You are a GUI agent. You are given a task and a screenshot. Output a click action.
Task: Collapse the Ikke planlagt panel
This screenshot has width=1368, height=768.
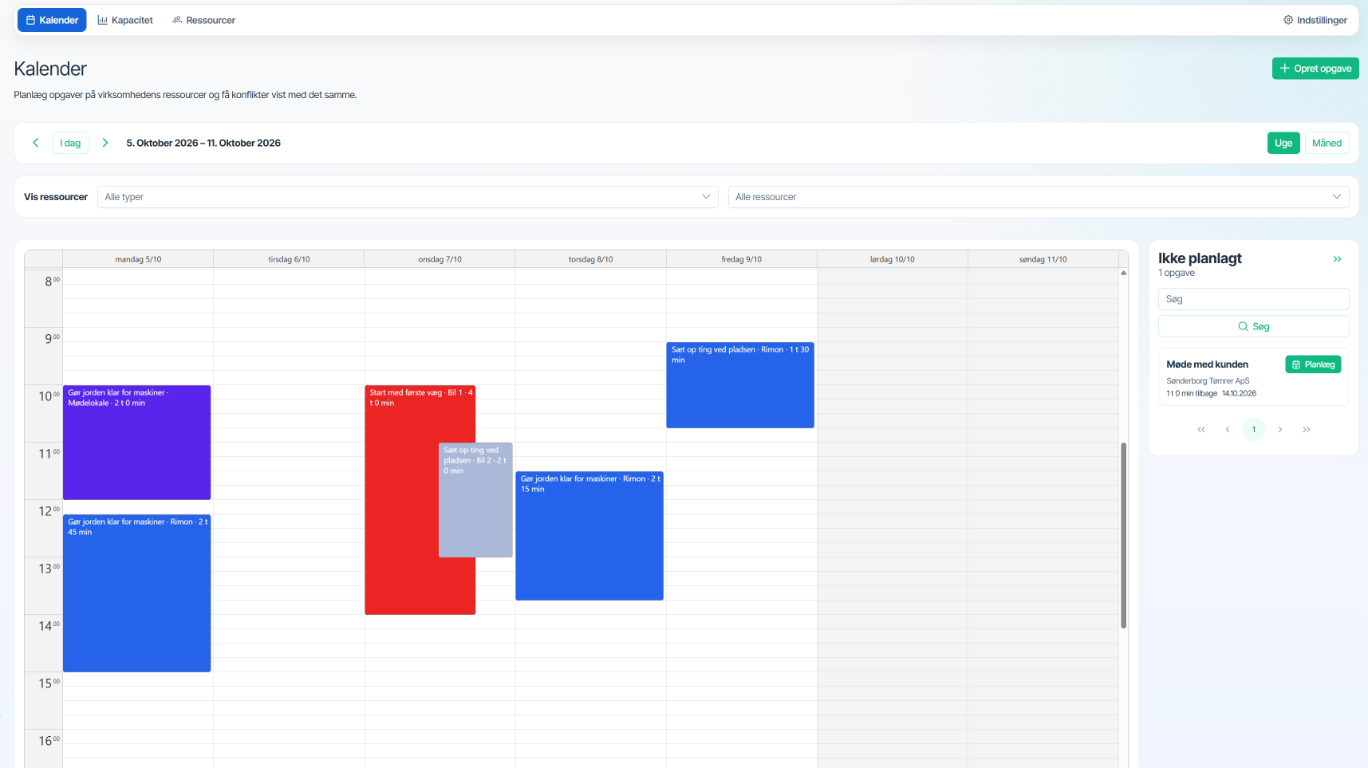[x=1337, y=259]
